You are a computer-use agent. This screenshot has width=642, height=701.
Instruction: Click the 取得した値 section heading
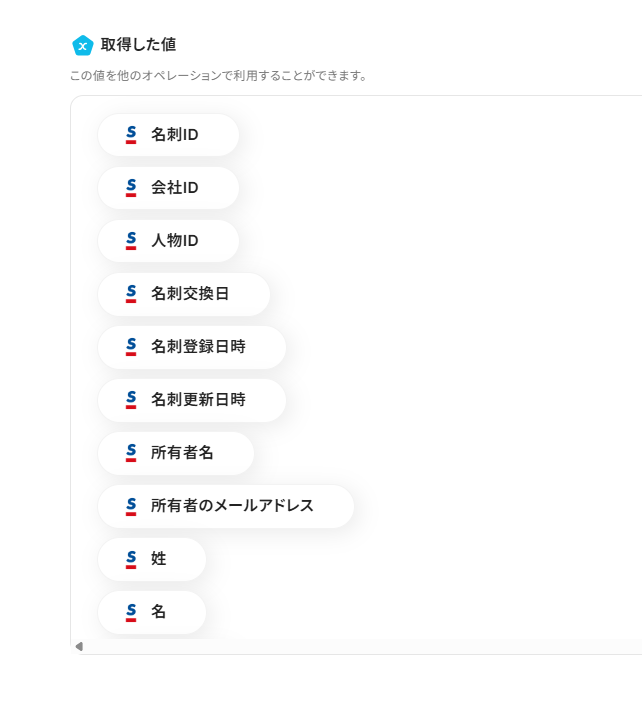point(139,45)
